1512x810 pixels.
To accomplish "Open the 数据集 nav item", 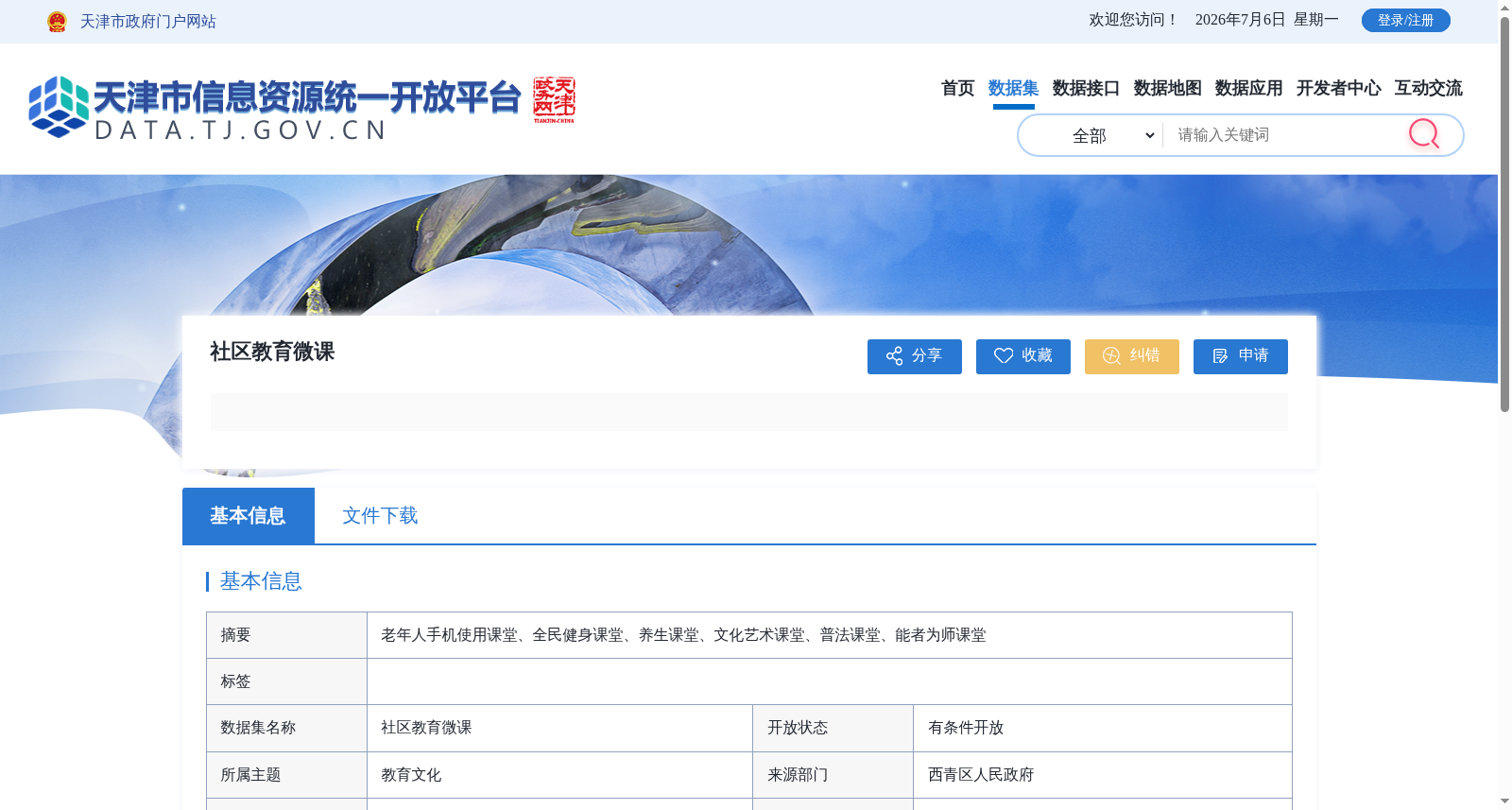I will (1013, 88).
